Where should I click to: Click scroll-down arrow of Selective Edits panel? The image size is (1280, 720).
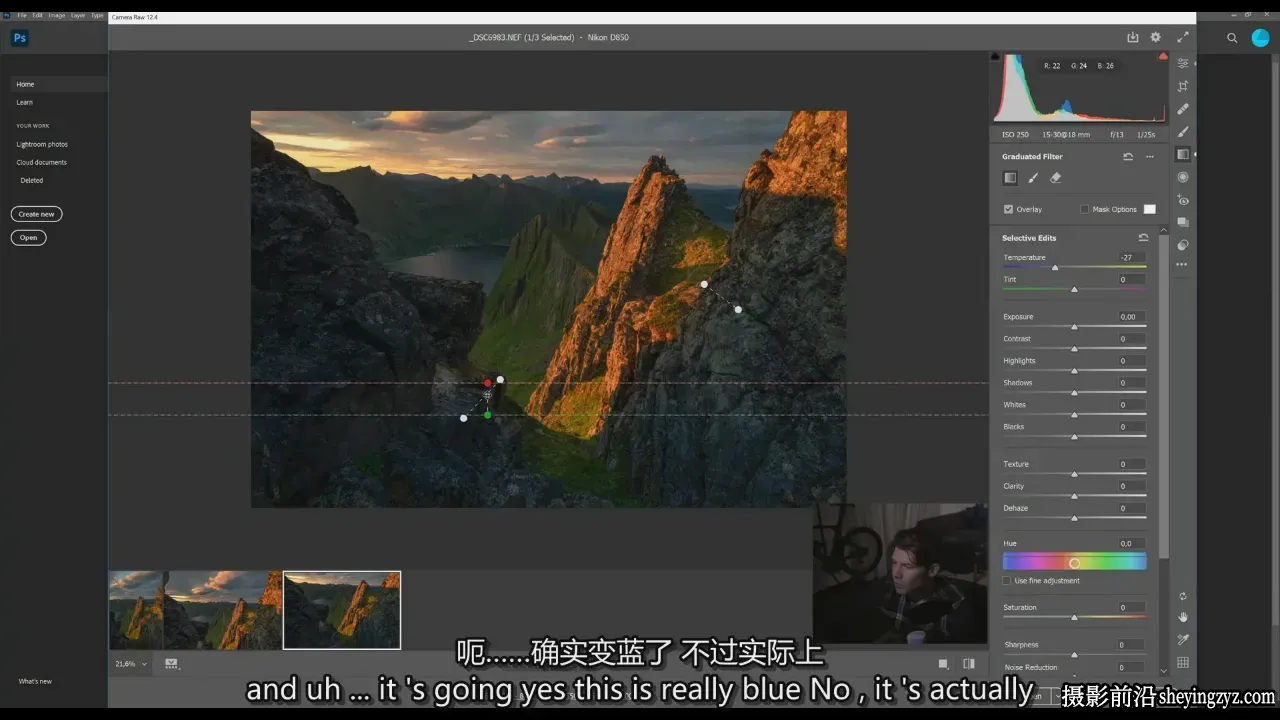(1164, 671)
